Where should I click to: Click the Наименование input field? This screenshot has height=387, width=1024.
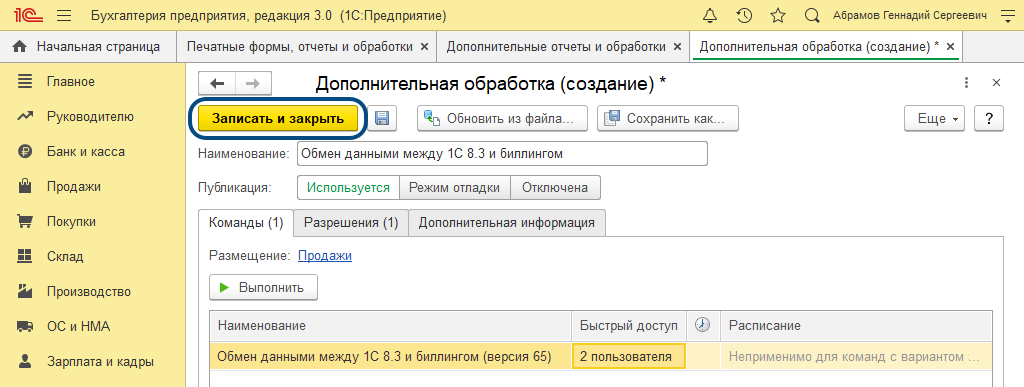[x=502, y=154]
